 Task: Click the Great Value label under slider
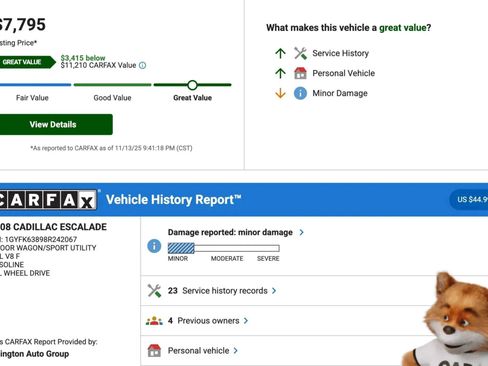point(192,98)
